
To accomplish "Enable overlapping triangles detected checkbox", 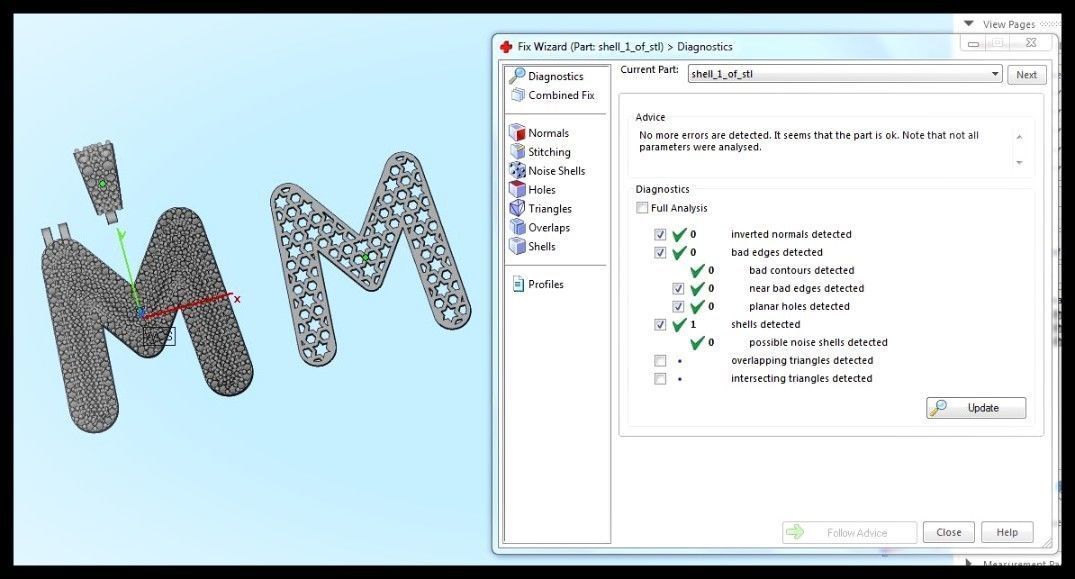I will (x=660, y=360).
